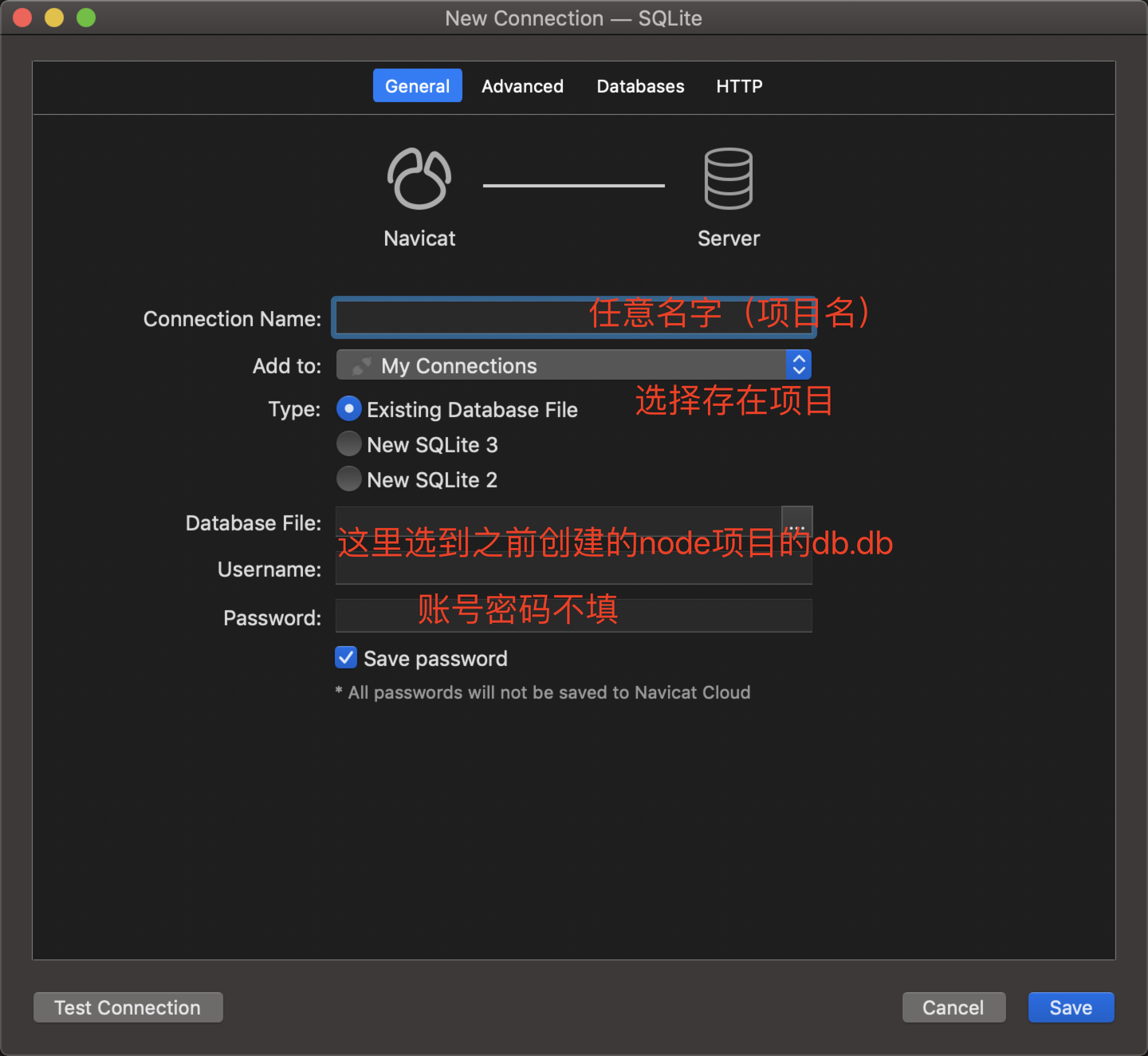Click the Server database icon

729,179
